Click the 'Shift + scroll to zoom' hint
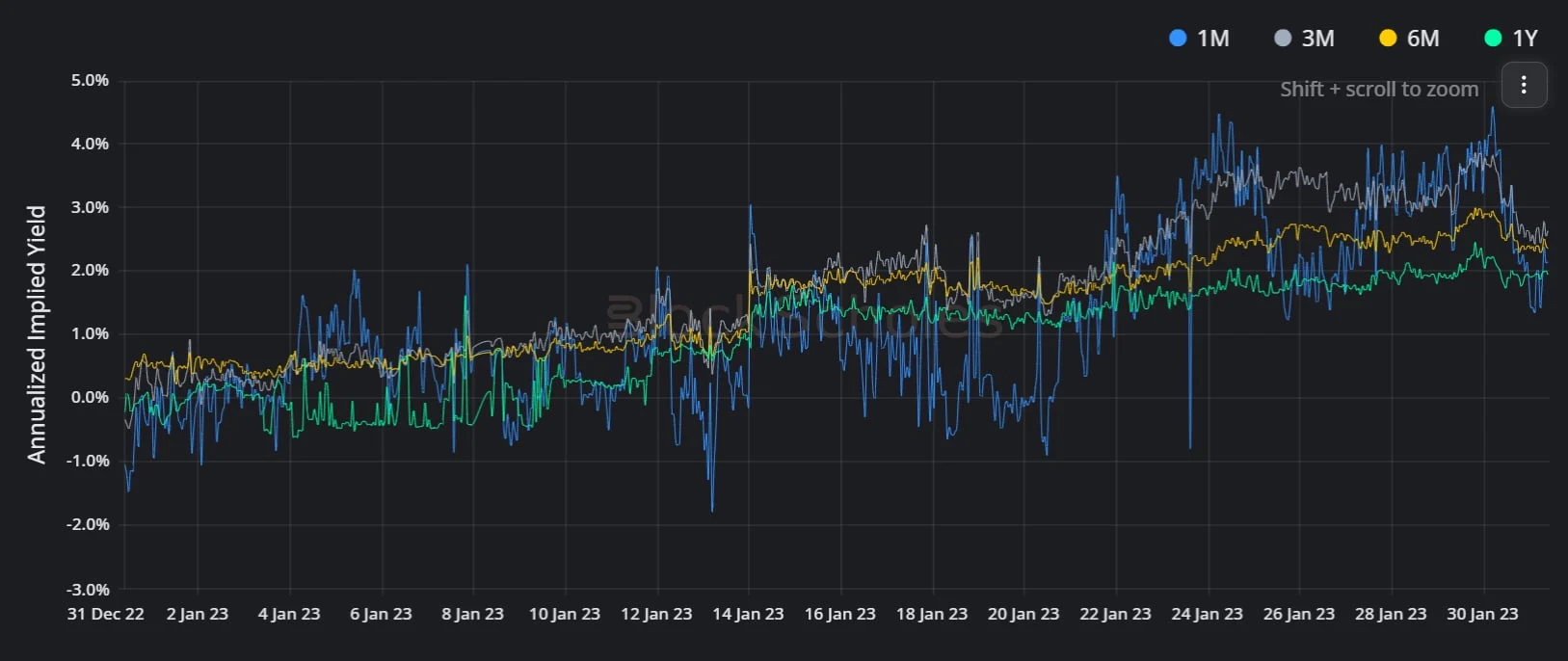 click(x=1379, y=89)
